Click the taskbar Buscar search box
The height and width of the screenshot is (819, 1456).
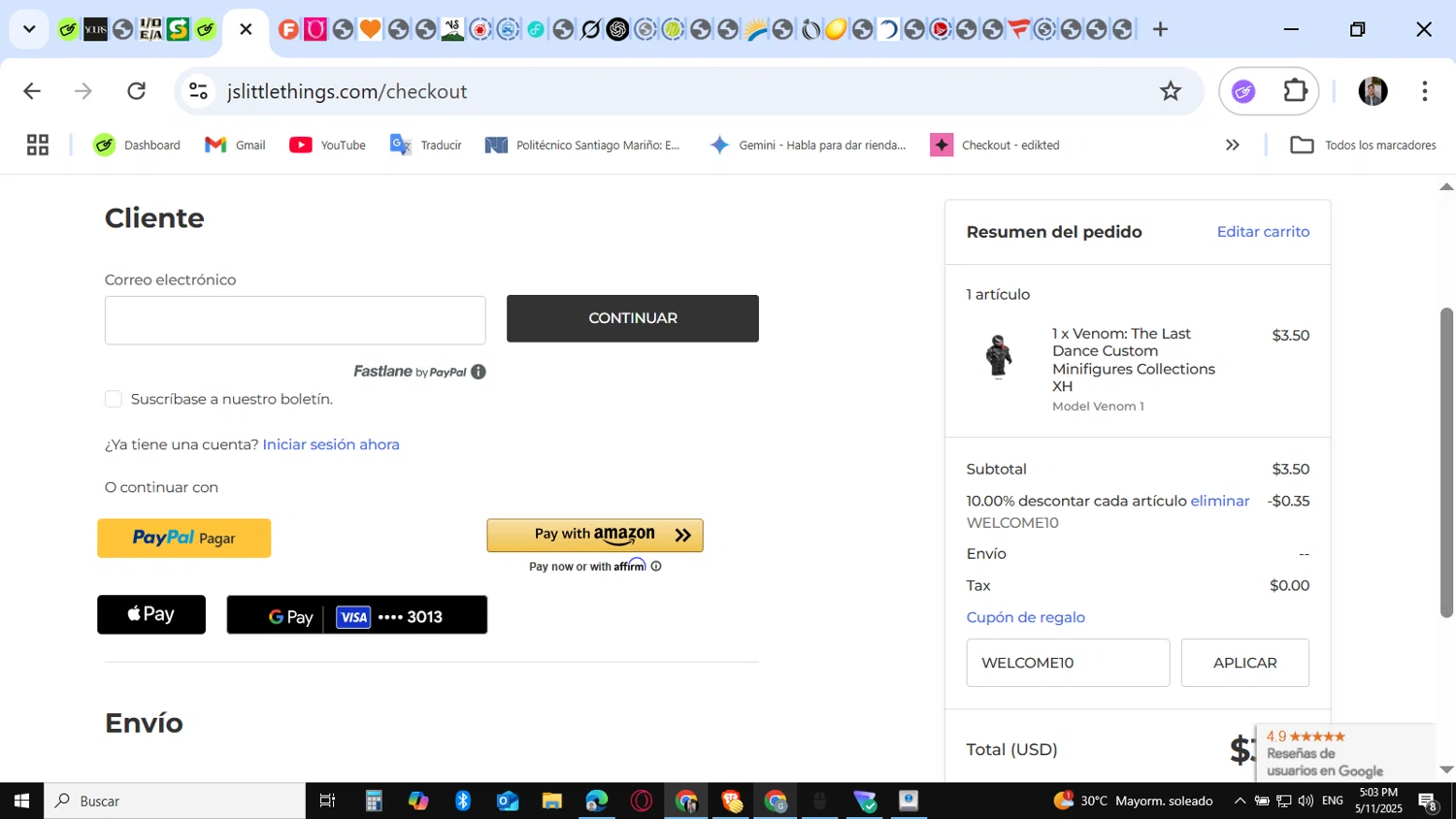click(175, 801)
